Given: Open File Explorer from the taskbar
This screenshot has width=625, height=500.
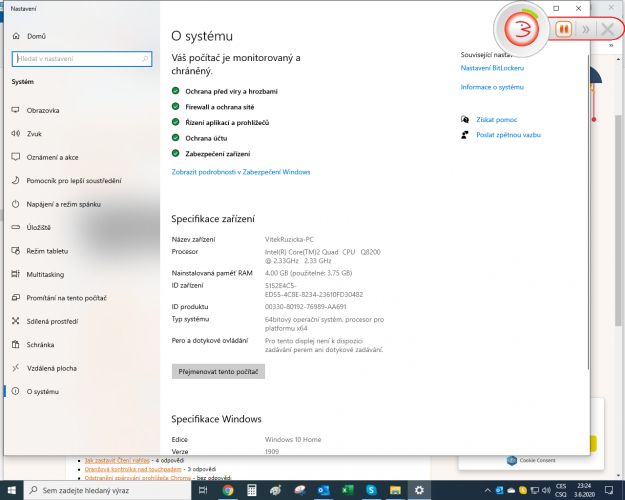Looking at the screenshot, I should [x=395, y=490].
